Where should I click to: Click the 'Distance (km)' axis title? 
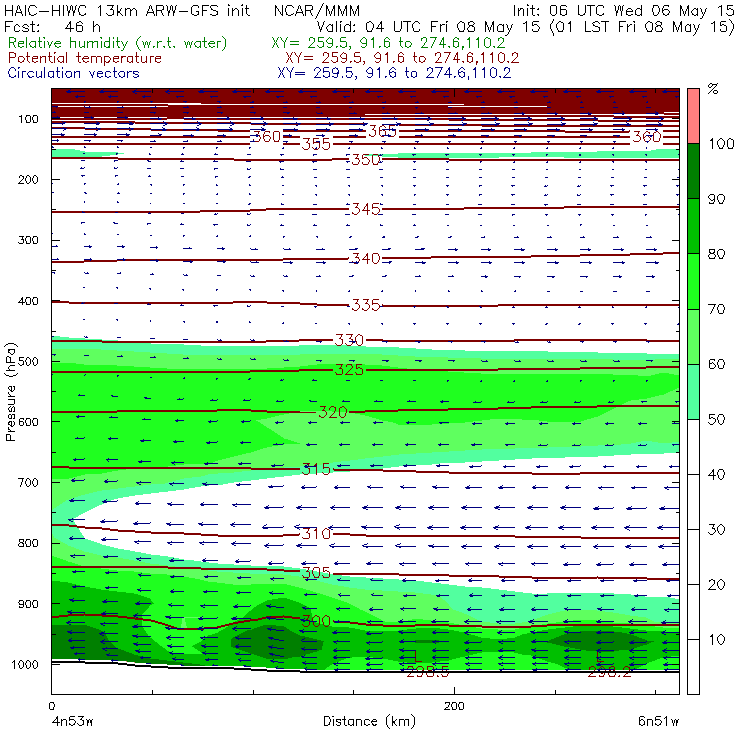click(x=369, y=721)
